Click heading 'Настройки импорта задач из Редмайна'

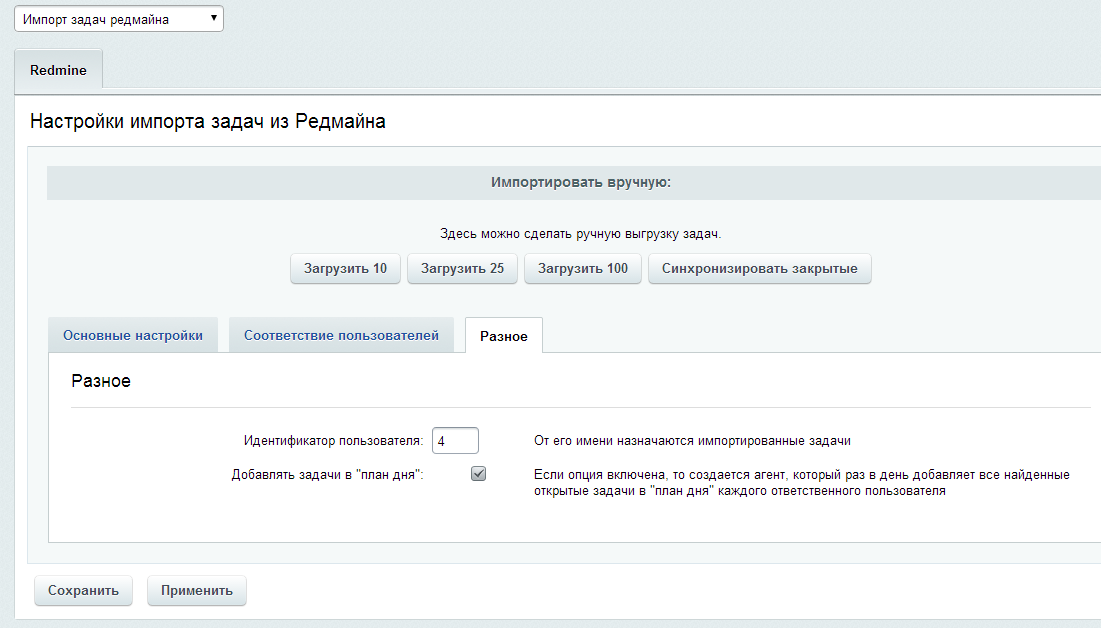[208, 122]
